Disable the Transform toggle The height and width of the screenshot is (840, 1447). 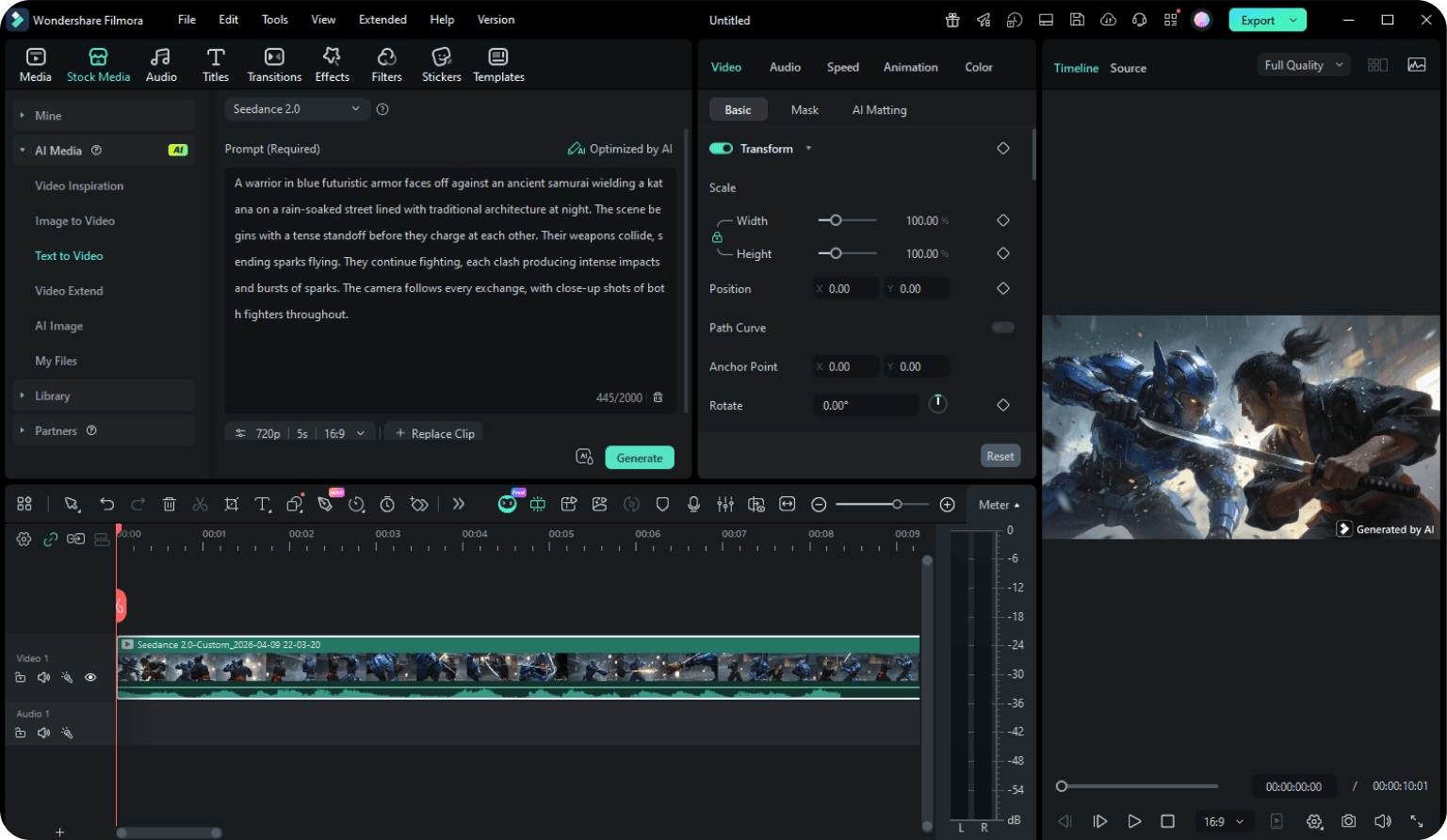(x=721, y=149)
